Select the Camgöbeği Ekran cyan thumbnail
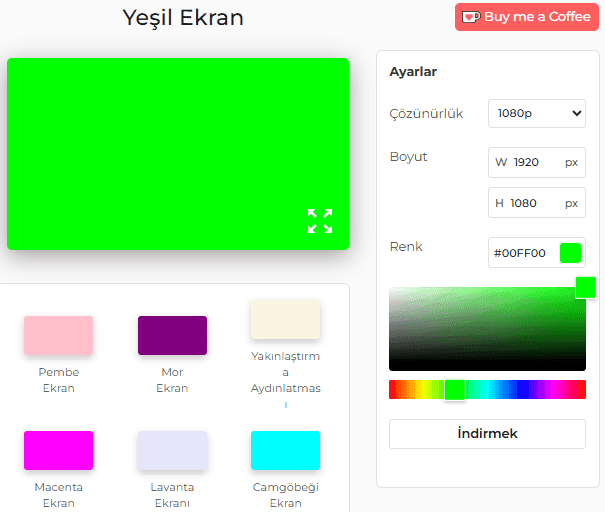Viewport: 605px width, 512px height. pyautogui.click(x=286, y=450)
